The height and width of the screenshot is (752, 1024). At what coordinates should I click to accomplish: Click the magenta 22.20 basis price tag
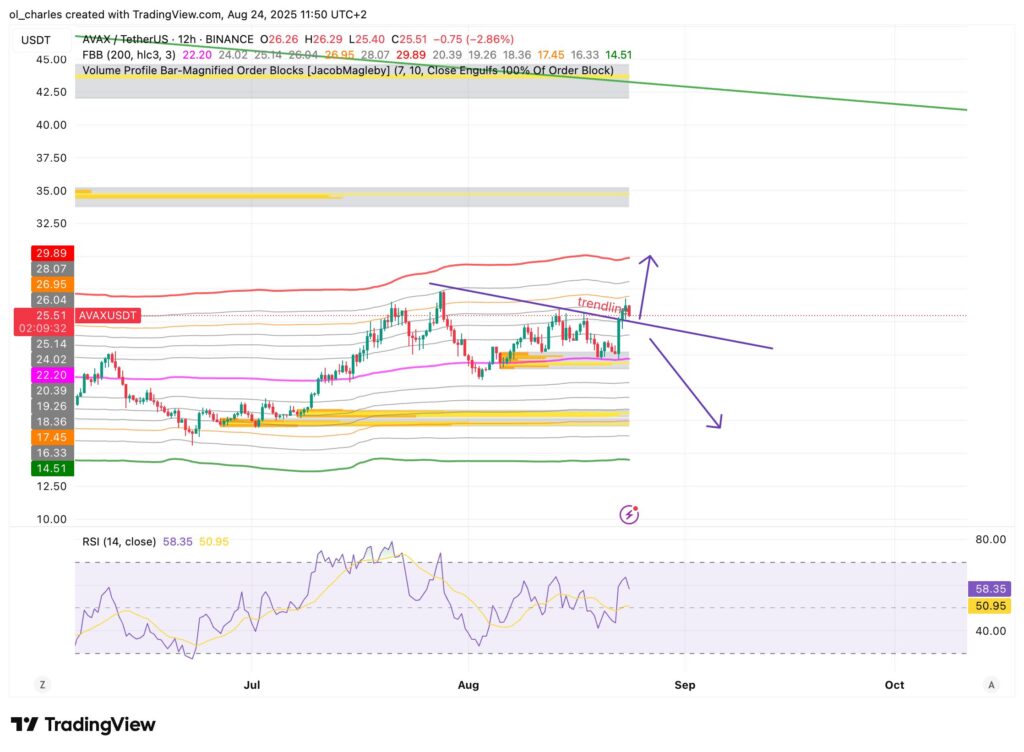tap(40, 374)
